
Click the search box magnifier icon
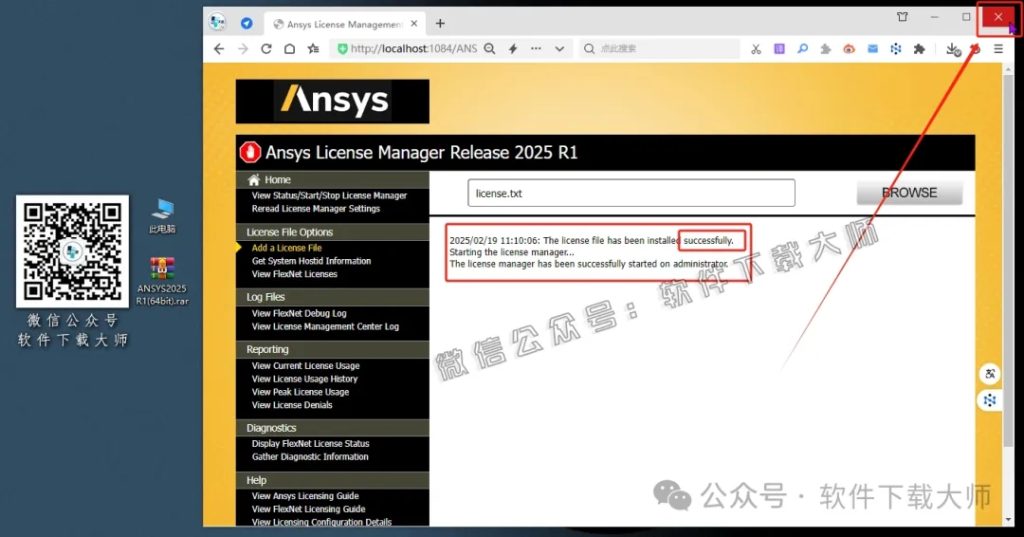tap(589, 49)
